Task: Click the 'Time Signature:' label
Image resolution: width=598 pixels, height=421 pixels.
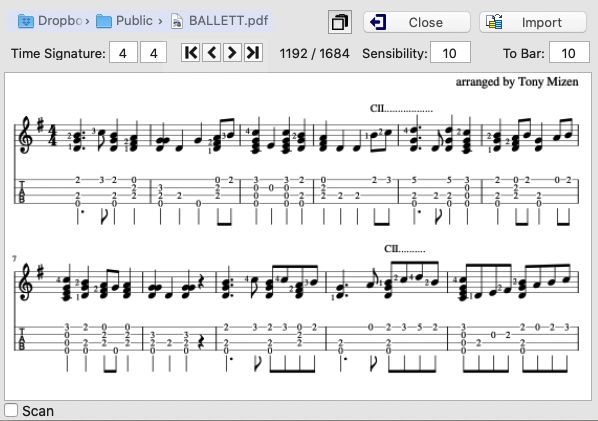Action: click(x=58, y=53)
